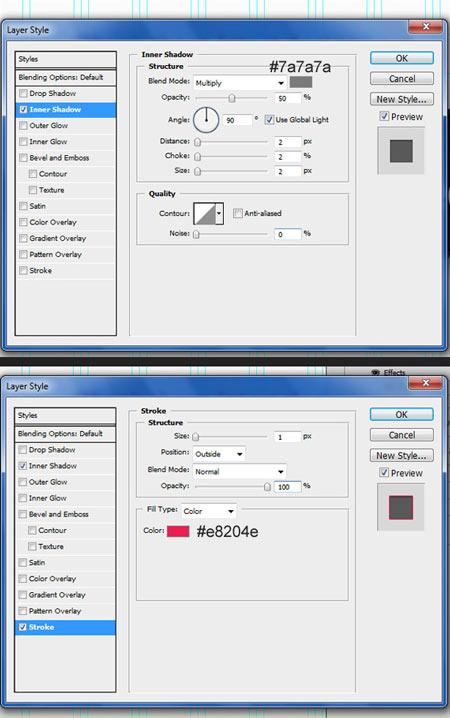
Task: Click the Stroke Opacity value field
Action: point(287,487)
